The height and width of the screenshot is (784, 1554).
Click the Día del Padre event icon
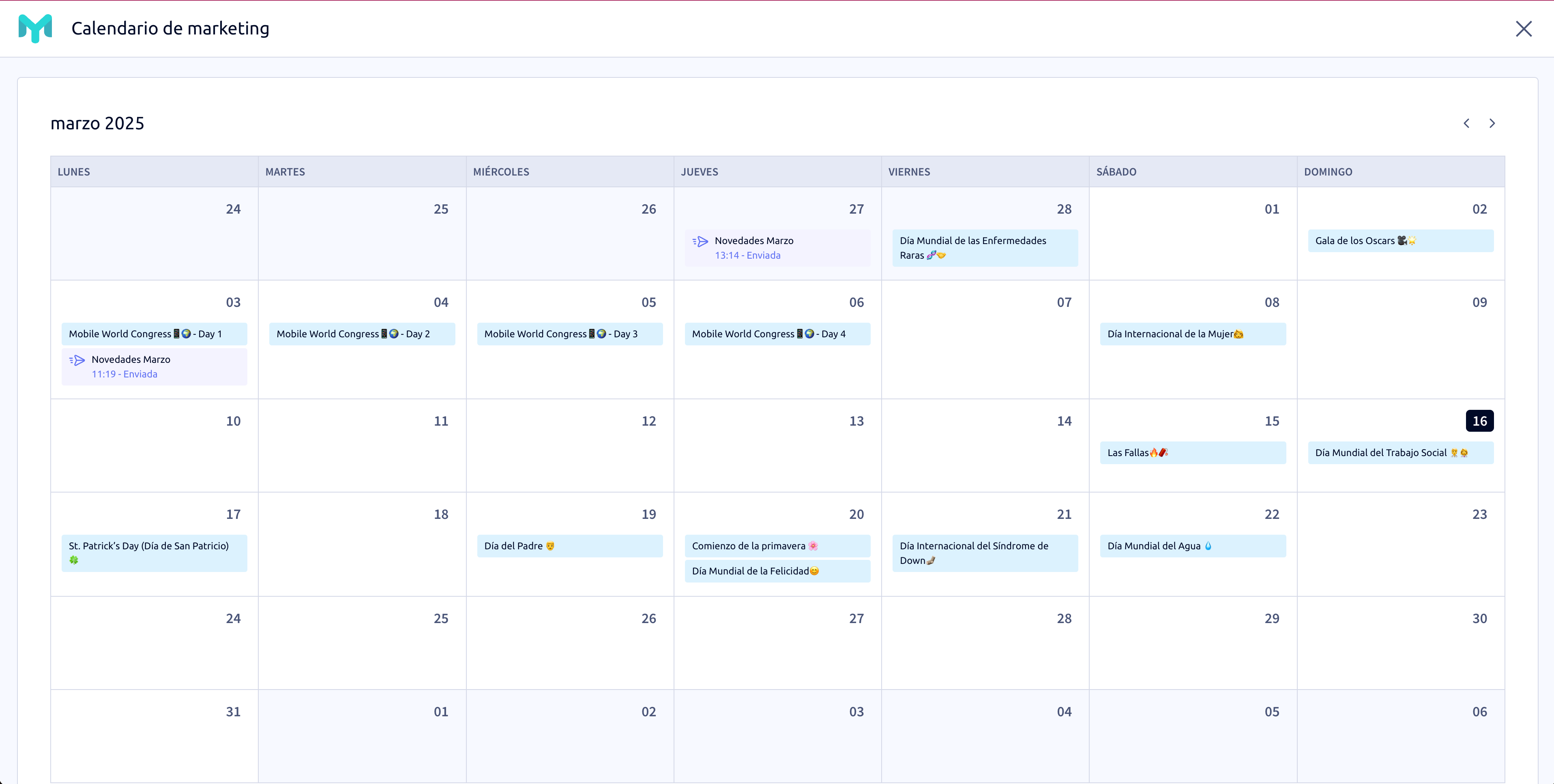549,546
